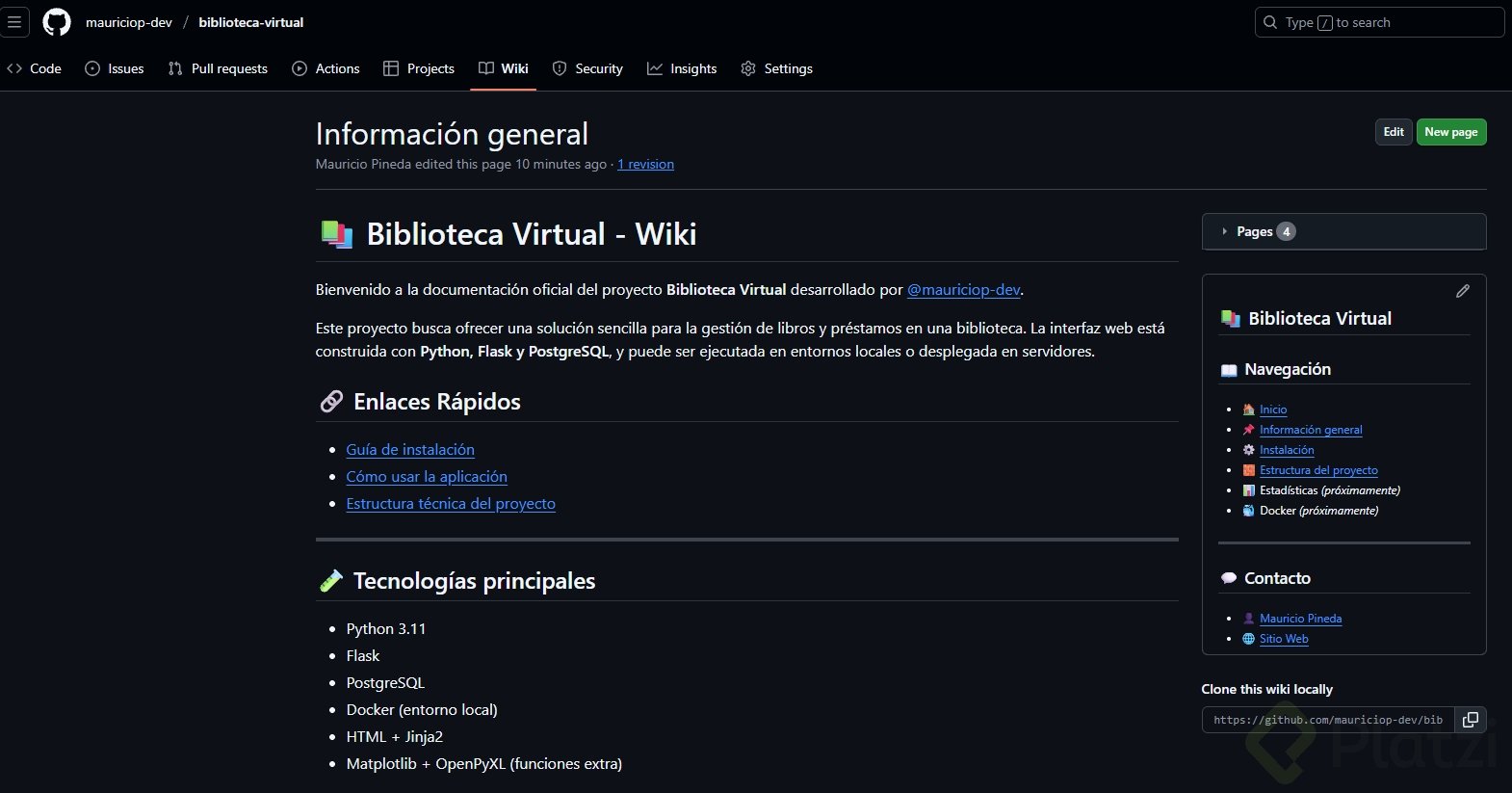Open the Code tab
The image size is (1512, 793).
(34, 68)
